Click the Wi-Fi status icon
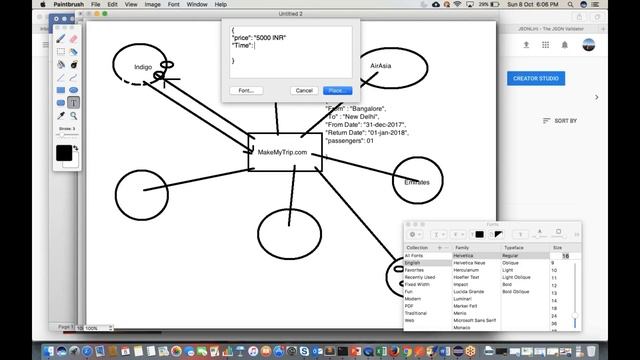 tap(458, 4)
